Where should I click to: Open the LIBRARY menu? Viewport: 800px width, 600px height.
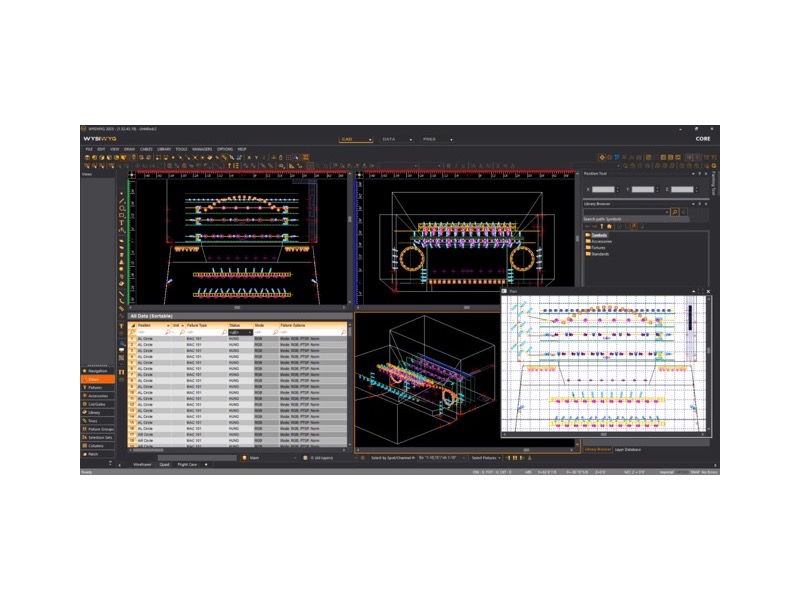[163, 149]
